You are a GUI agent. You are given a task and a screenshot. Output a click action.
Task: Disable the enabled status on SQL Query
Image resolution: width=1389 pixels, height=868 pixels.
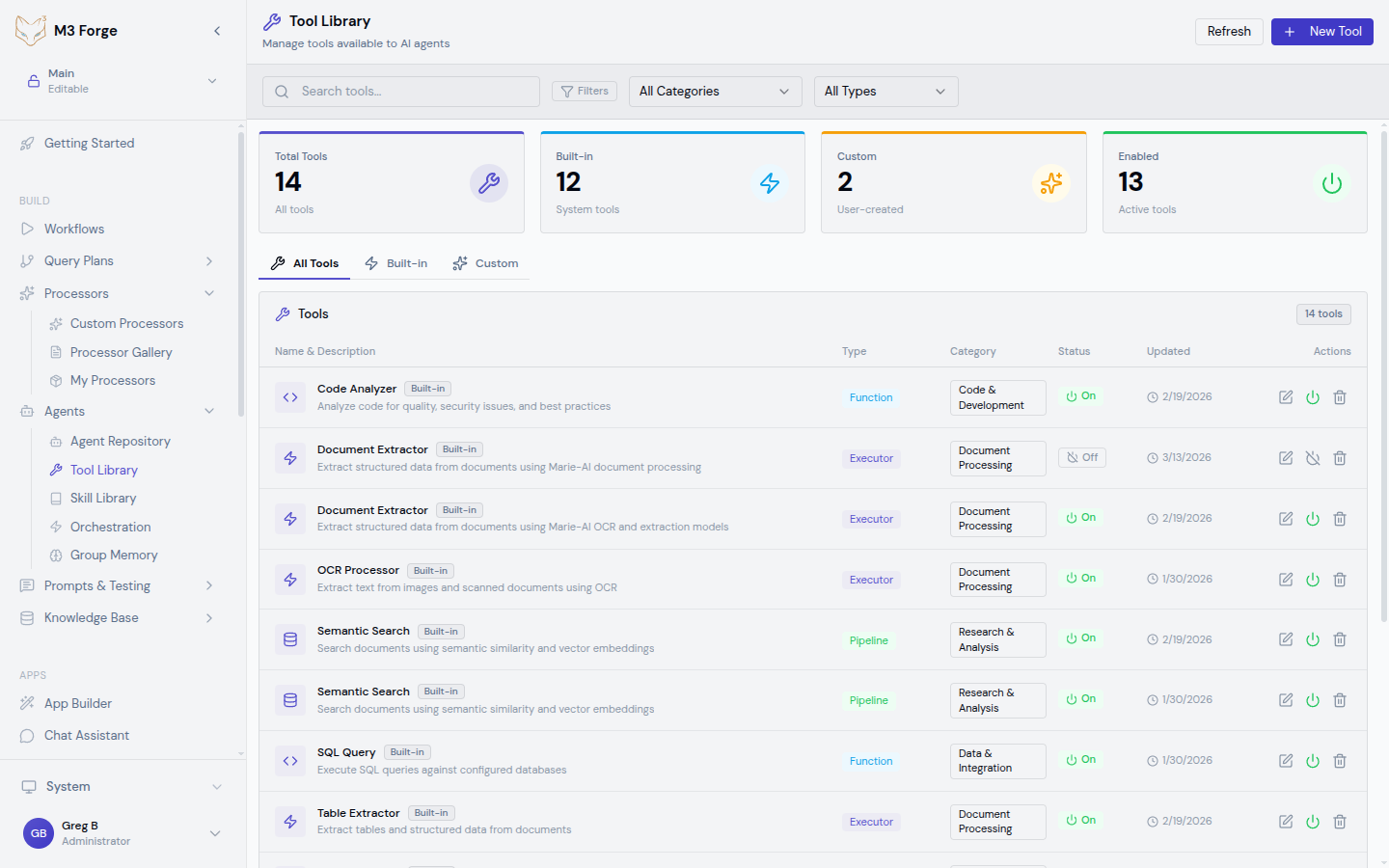click(x=1313, y=760)
